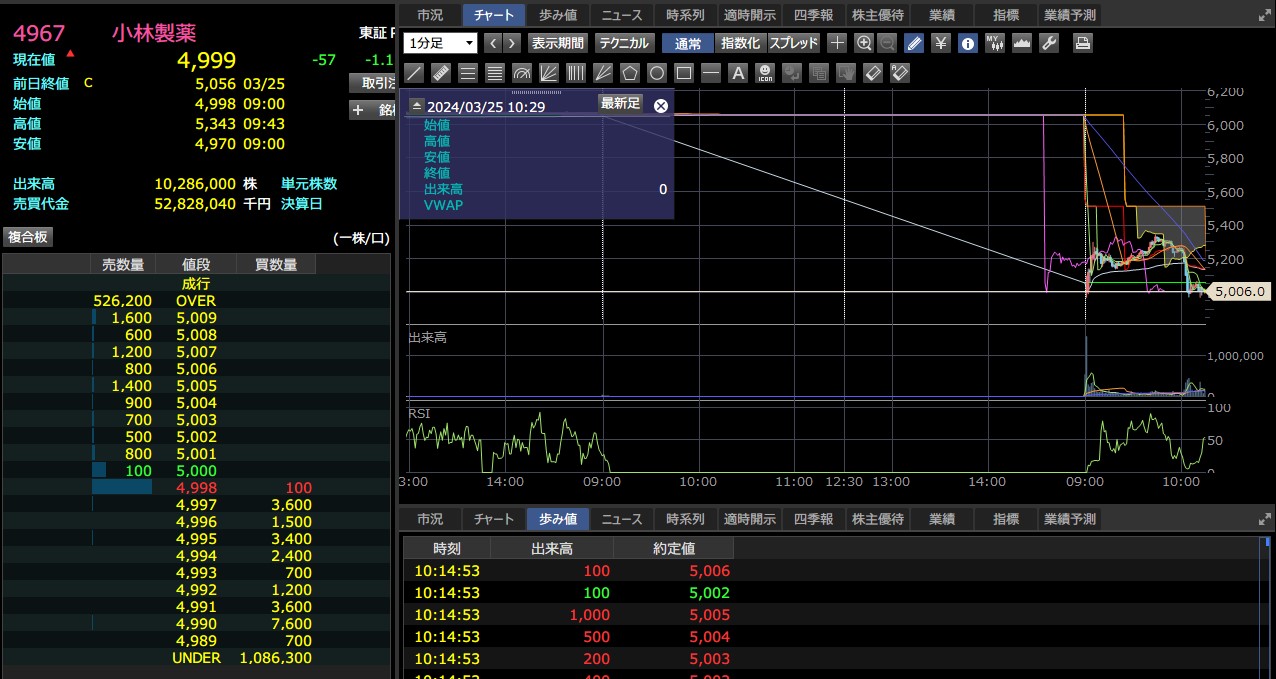Select the eraser tool
The height and width of the screenshot is (679, 1276).
tap(873, 73)
